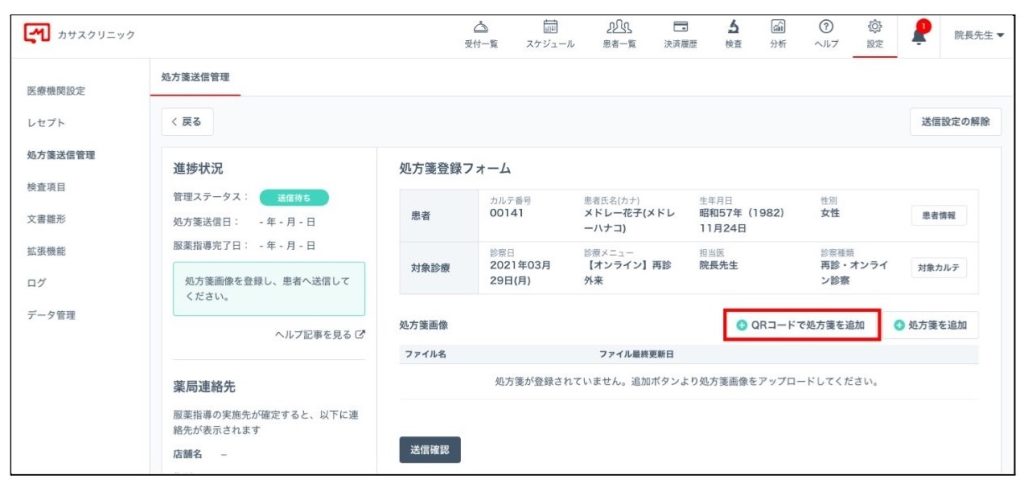Click the notification bell with red badge
The height and width of the screenshot is (487, 1024).
pyautogui.click(x=919, y=33)
